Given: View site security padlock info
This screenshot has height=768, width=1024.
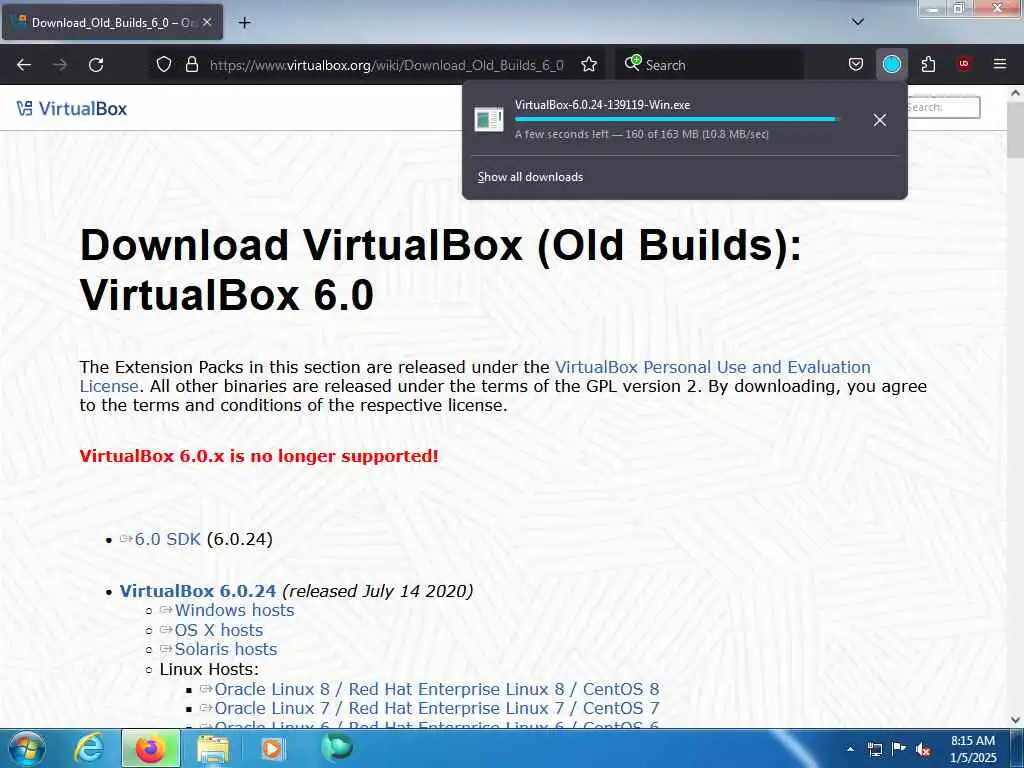Looking at the screenshot, I should (x=191, y=64).
